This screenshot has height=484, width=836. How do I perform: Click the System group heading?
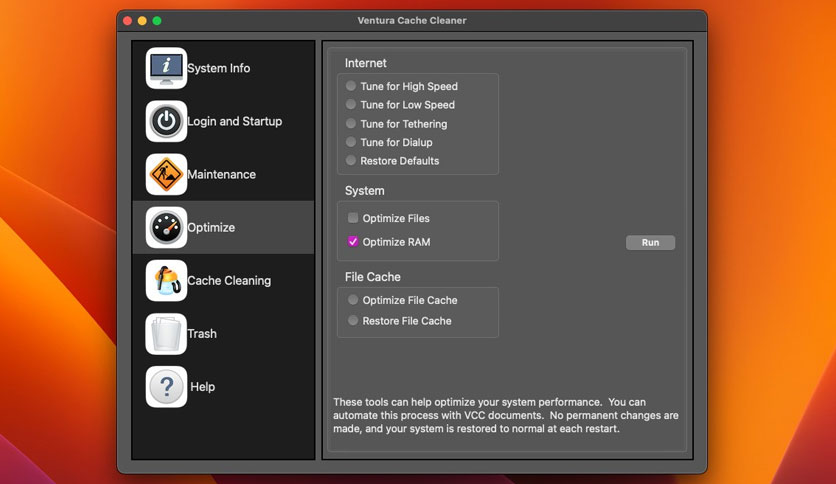[x=365, y=191]
